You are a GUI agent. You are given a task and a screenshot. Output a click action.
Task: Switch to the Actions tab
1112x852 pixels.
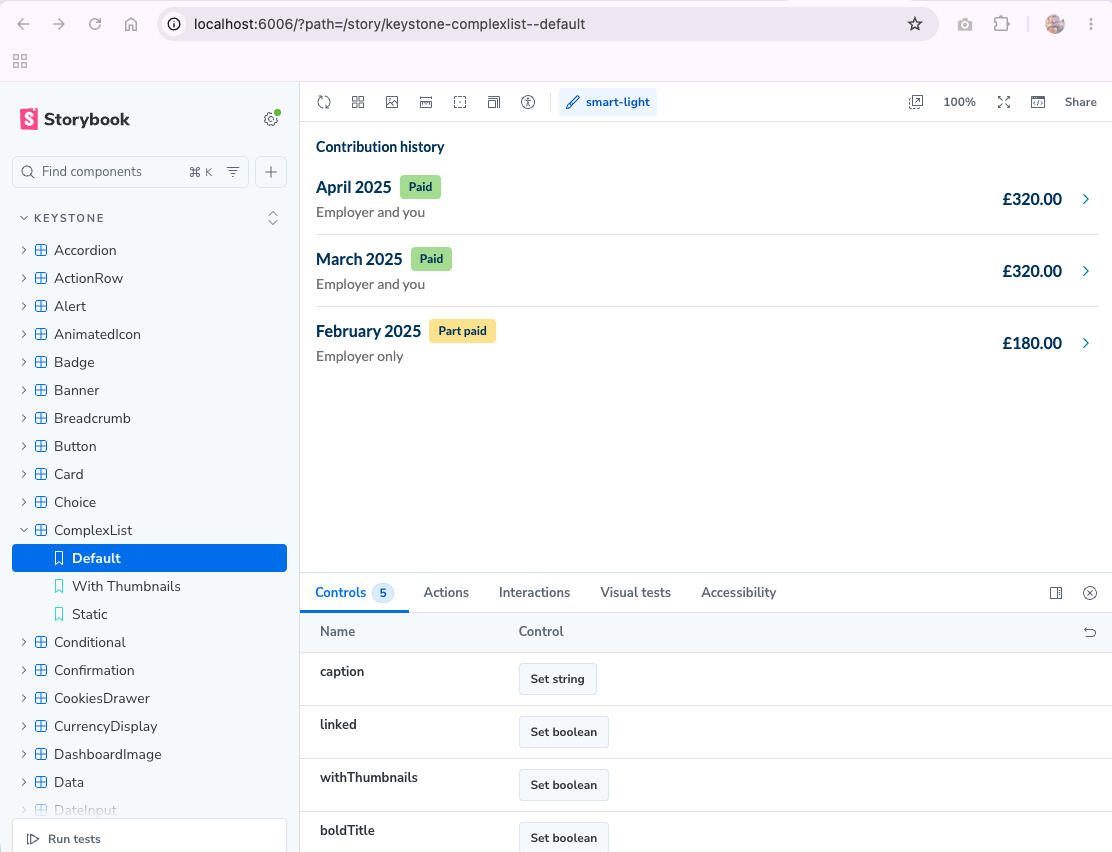[446, 593]
